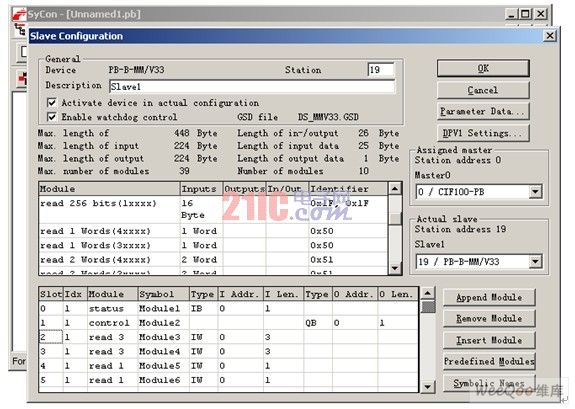The width and height of the screenshot is (575, 409).
Task: Click Module6 symbol cell
Action: [163, 380]
